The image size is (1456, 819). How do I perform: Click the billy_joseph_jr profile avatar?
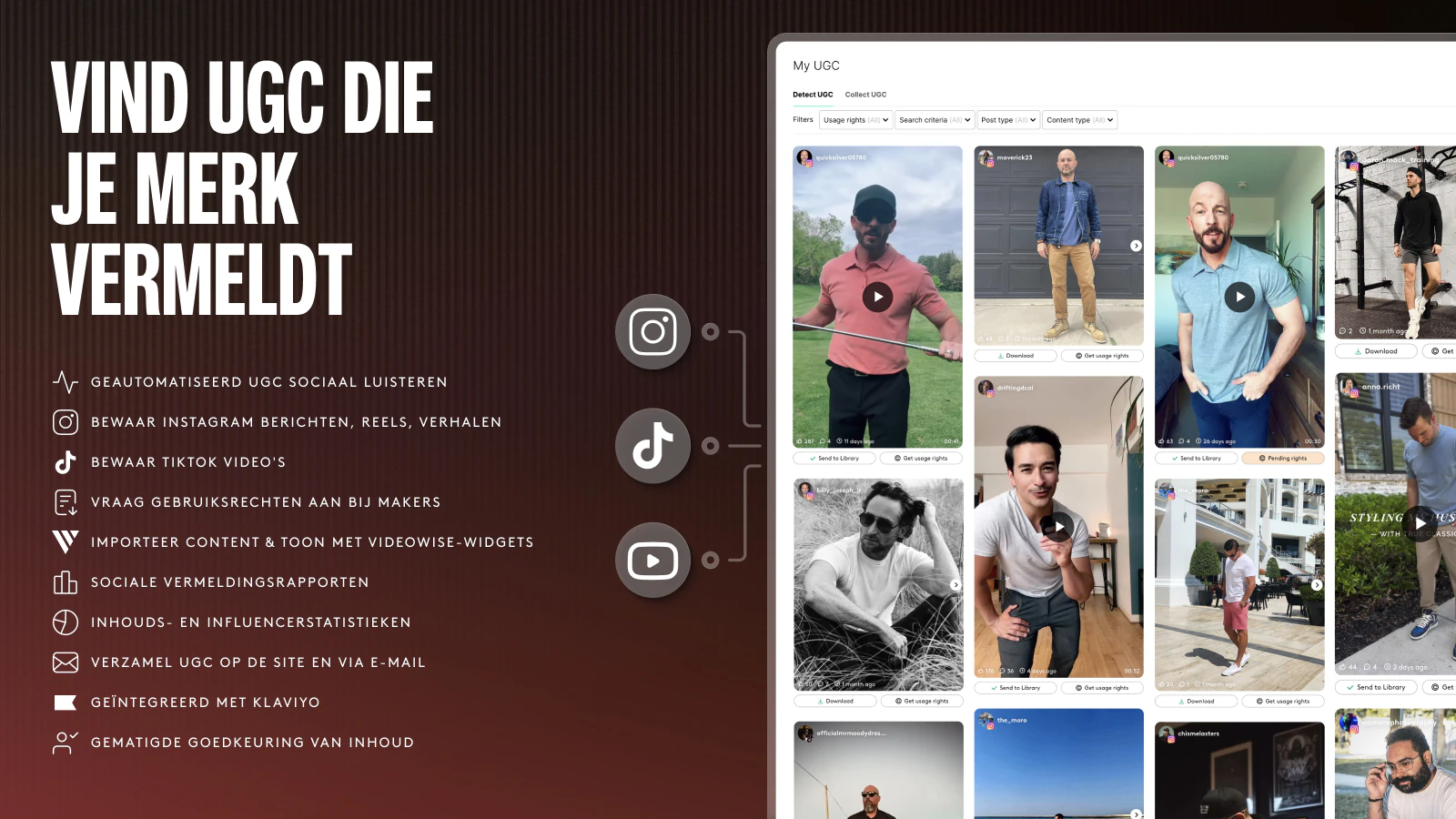click(805, 490)
